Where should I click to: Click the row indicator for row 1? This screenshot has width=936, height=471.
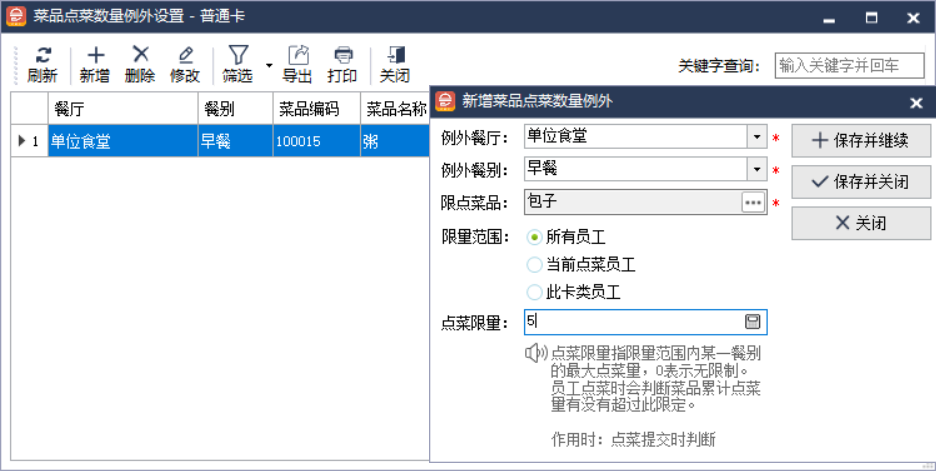coord(29,141)
